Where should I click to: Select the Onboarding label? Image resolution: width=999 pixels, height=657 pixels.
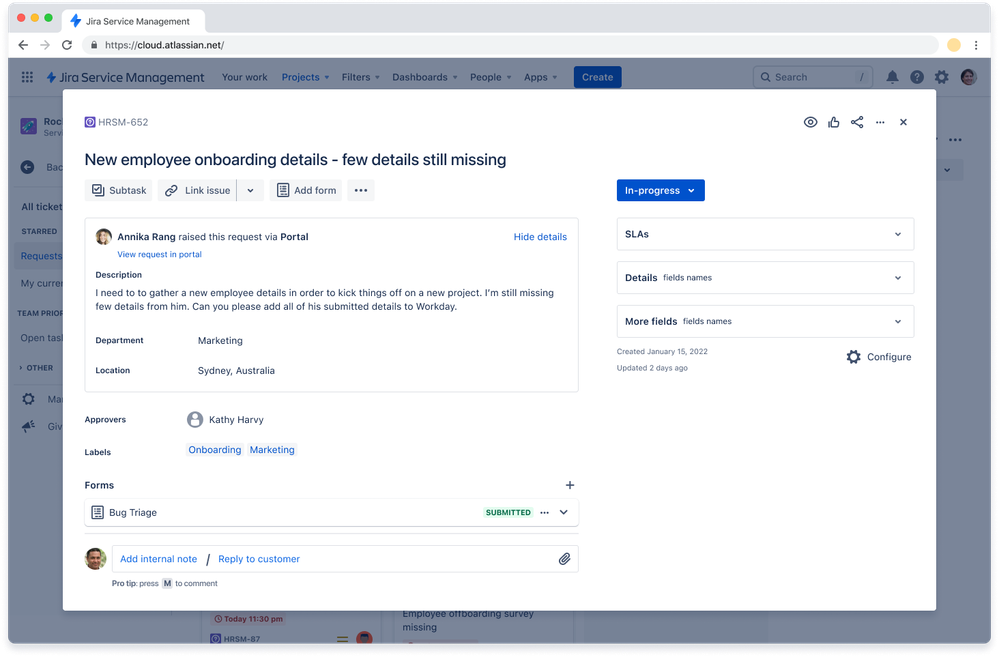click(x=215, y=450)
